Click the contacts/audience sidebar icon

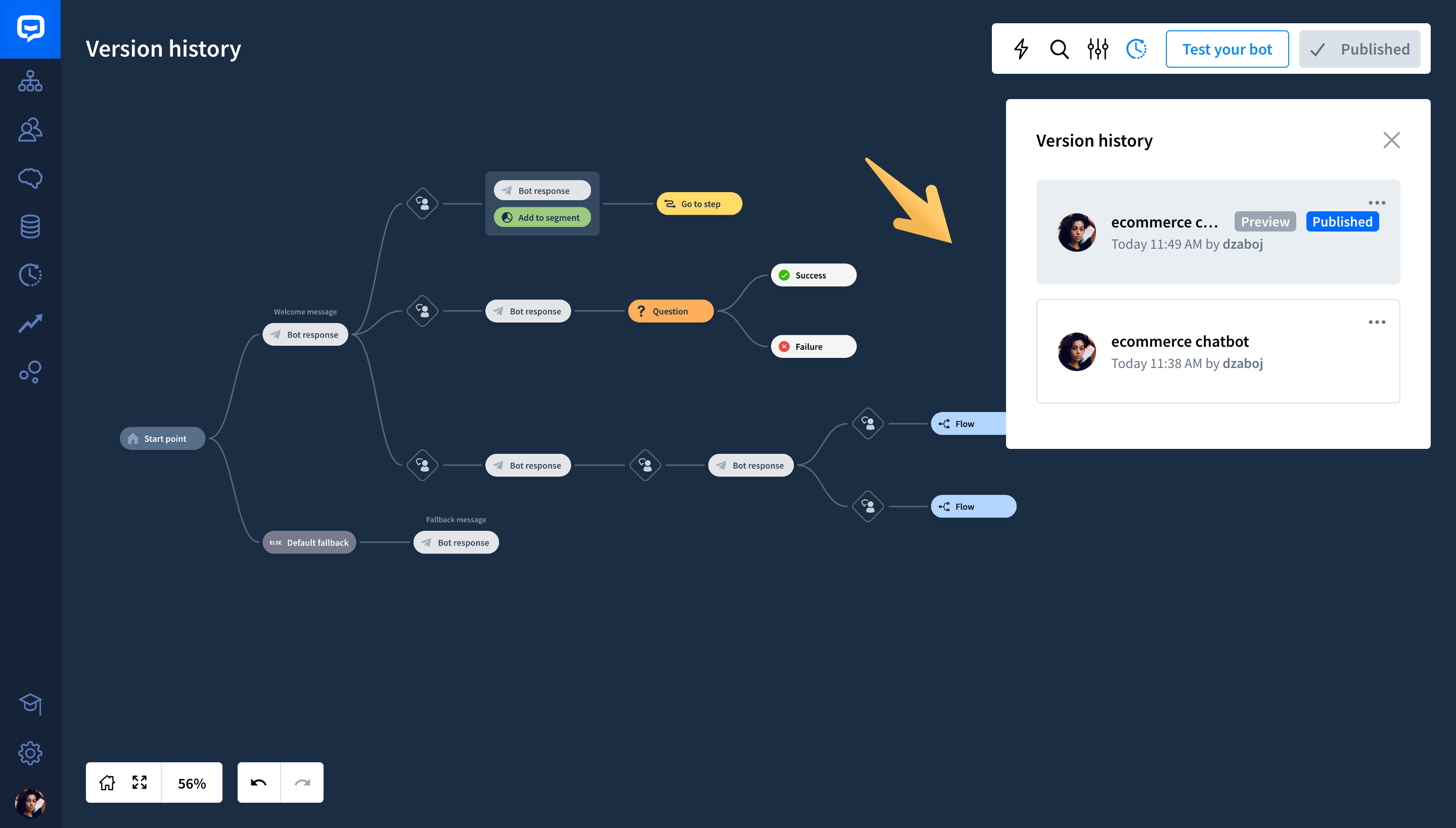[x=29, y=129]
